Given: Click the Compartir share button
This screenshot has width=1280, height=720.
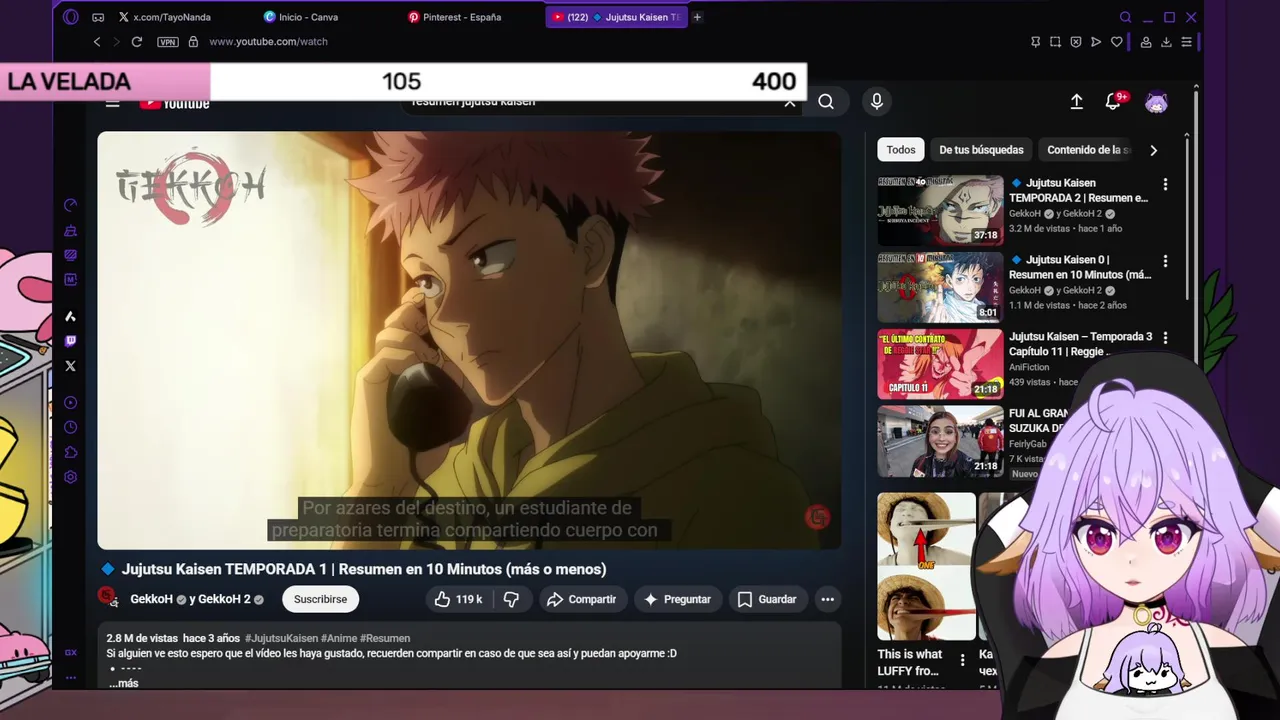Looking at the screenshot, I should pyautogui.click(x=581, y=599).
